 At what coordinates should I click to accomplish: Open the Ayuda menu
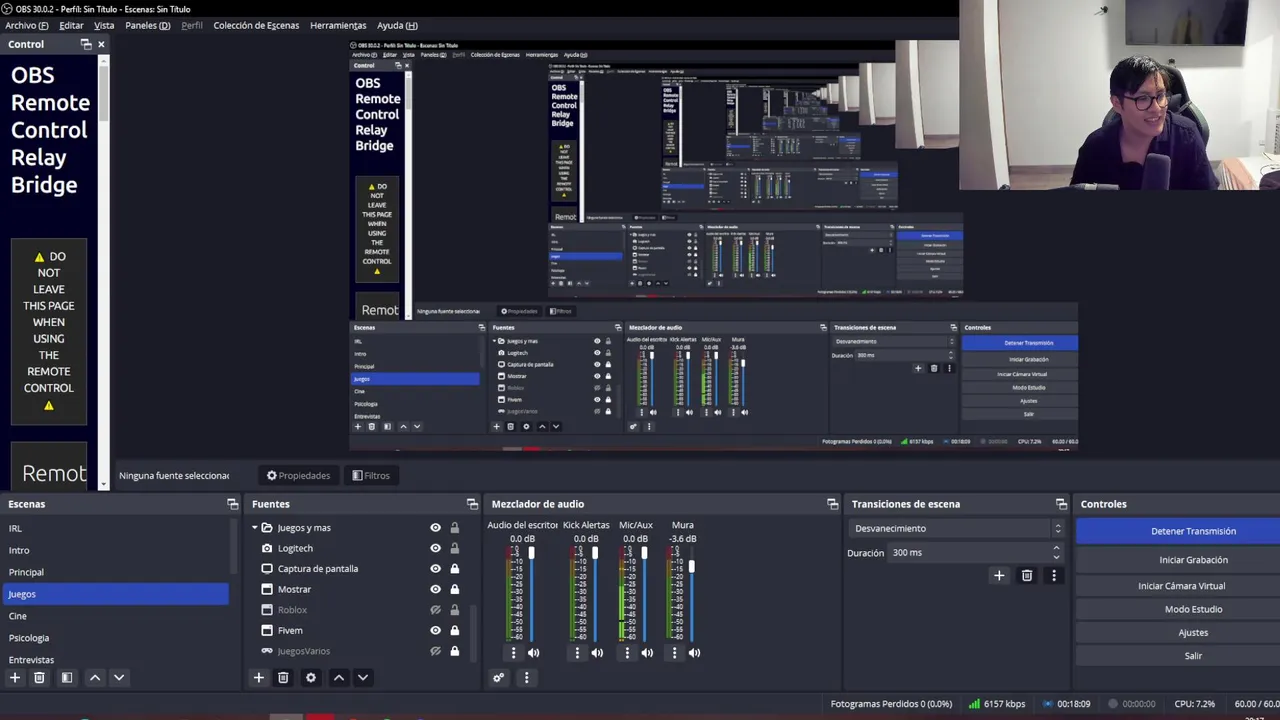click(397, 25)
